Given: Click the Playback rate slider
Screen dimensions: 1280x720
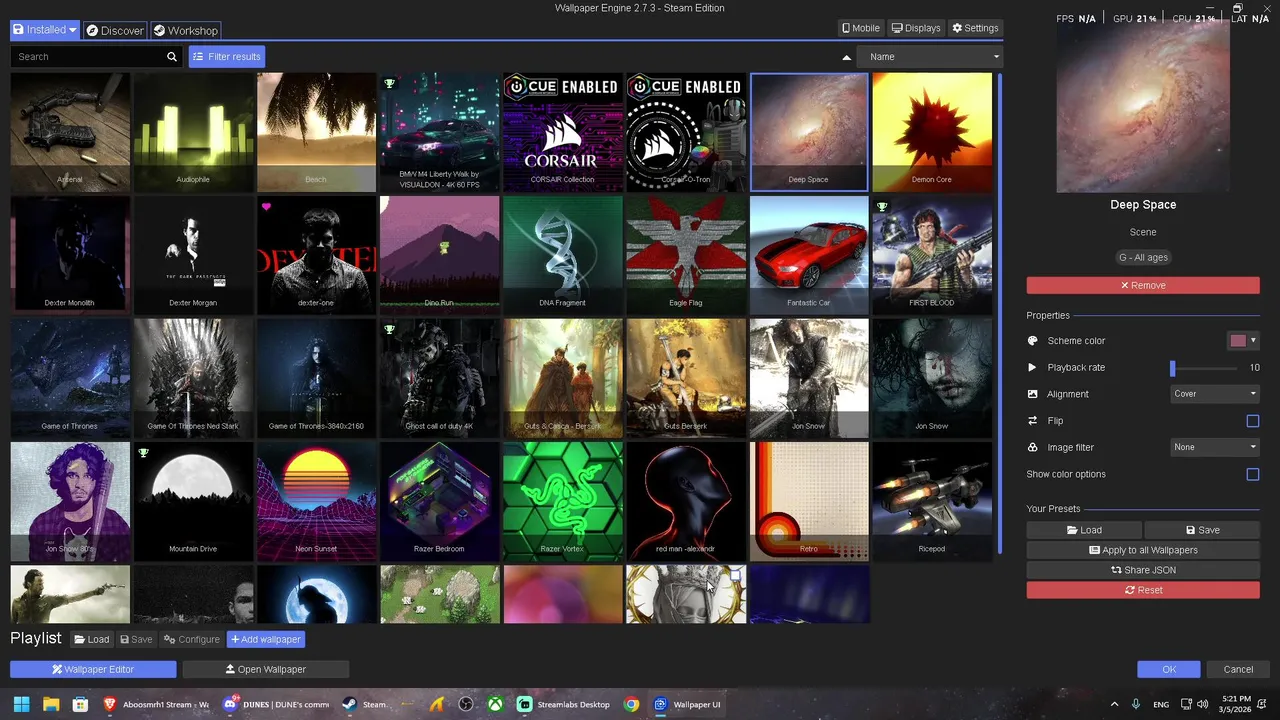Looking at the screenshot, I should [1204, 368].
